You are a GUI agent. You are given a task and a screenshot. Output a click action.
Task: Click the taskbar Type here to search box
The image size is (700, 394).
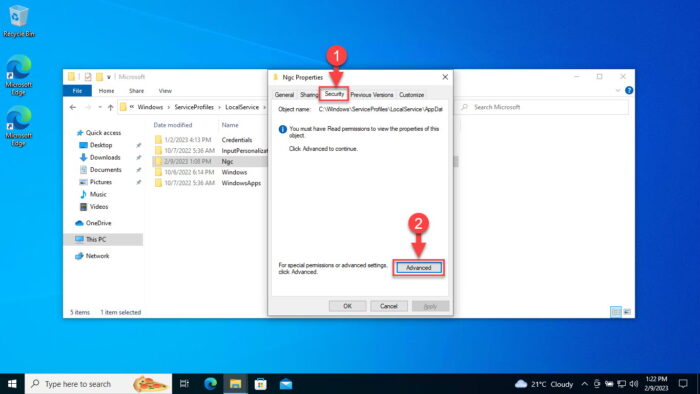(98, 384)
